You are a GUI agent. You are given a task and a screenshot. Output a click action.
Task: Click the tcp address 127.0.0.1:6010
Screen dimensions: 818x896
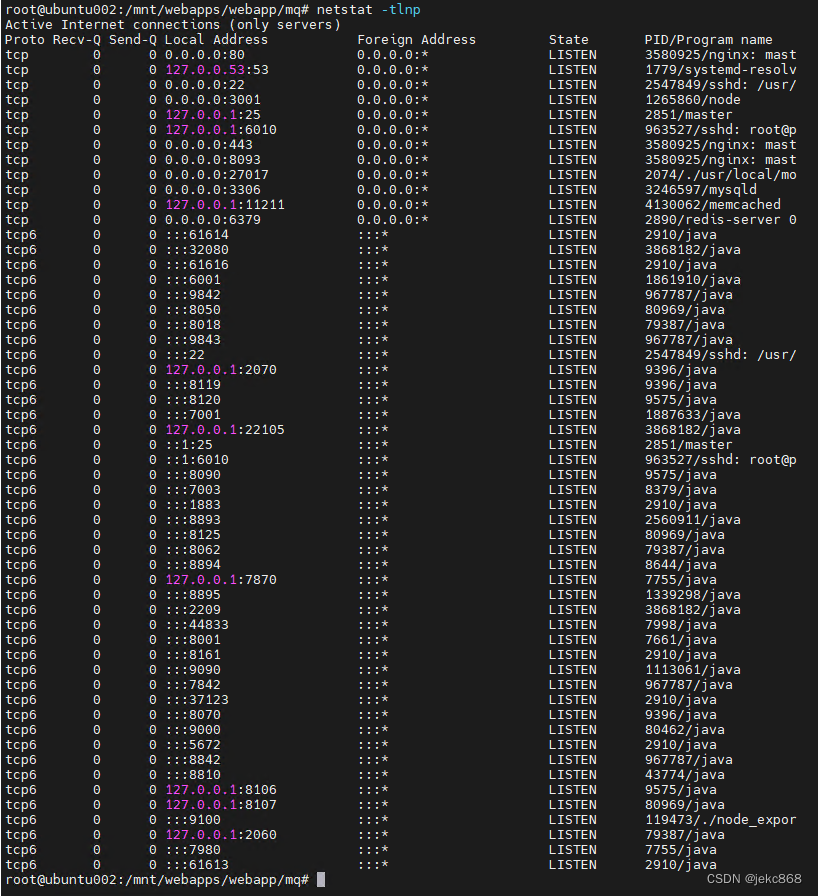221,130
